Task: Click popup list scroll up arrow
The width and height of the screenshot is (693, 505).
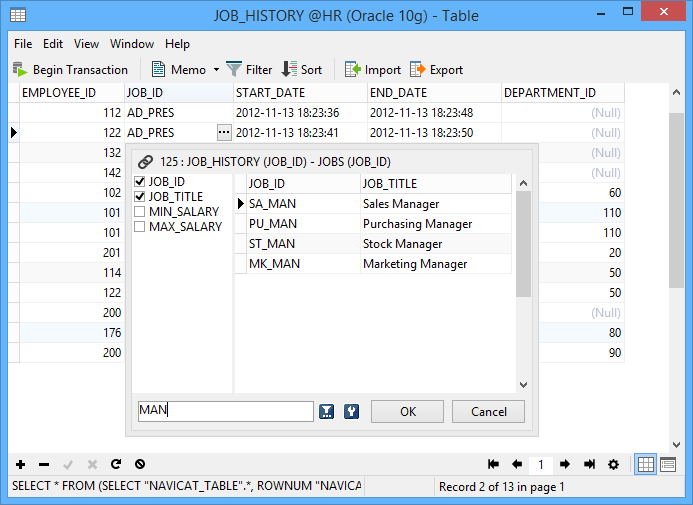Action: (523, 183)
